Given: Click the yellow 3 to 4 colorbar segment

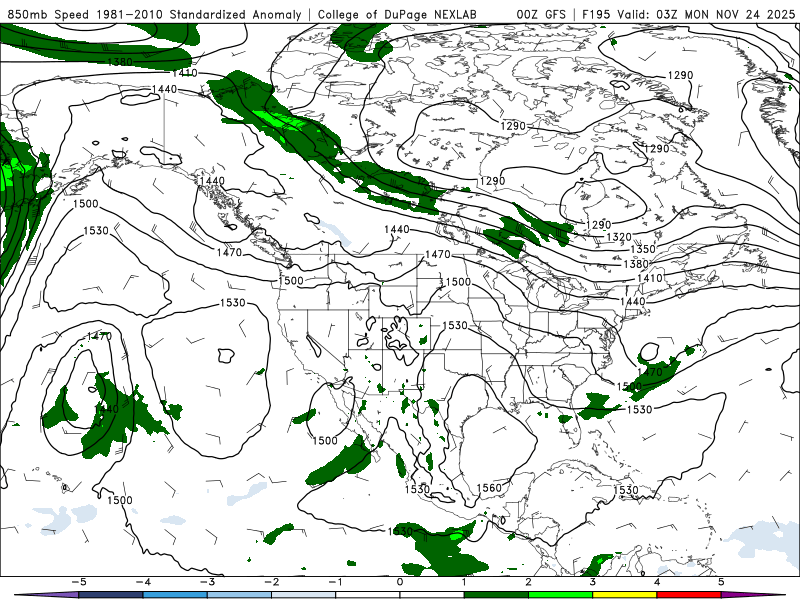Looking at the screenshot, I should point(625,595).
